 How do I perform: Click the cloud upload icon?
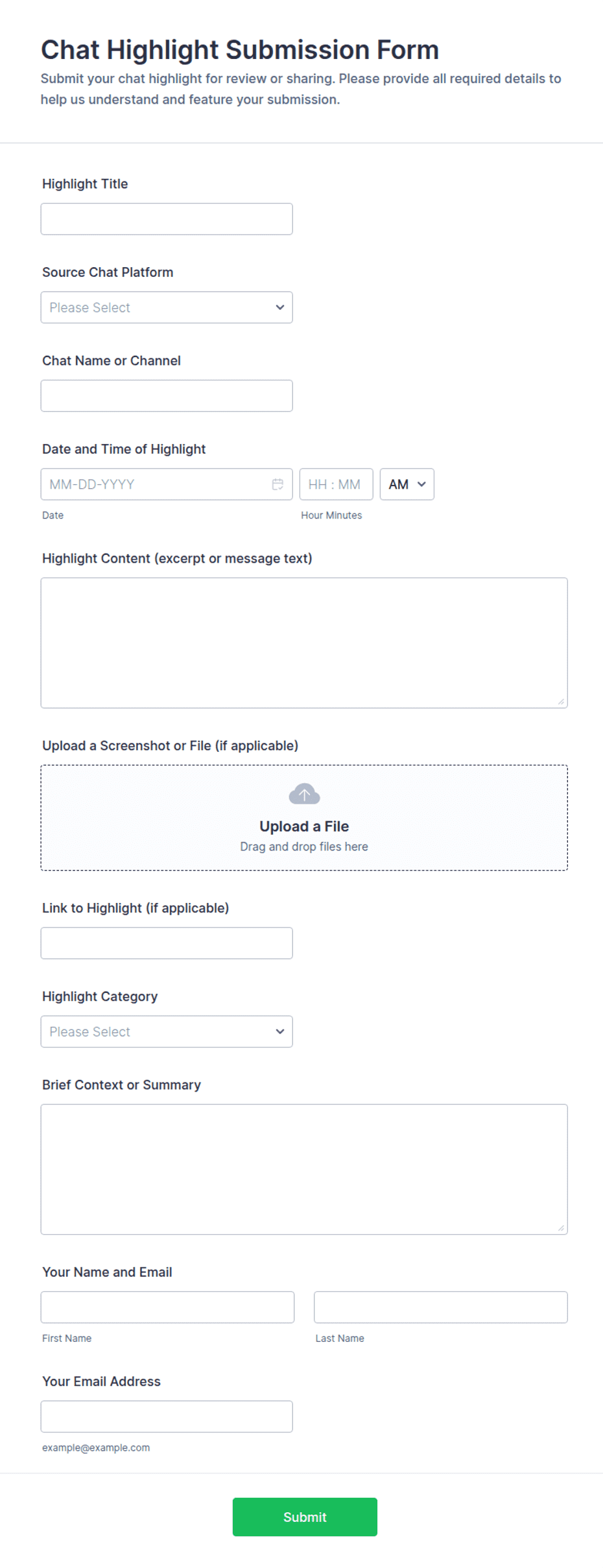[x=304, y=794]
